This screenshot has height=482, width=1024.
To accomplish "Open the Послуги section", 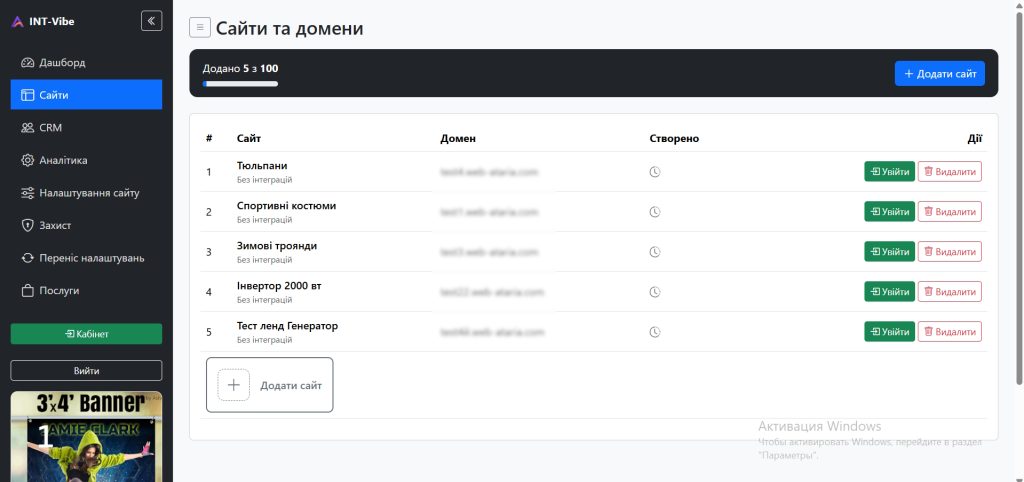I will tap(86, 291).
